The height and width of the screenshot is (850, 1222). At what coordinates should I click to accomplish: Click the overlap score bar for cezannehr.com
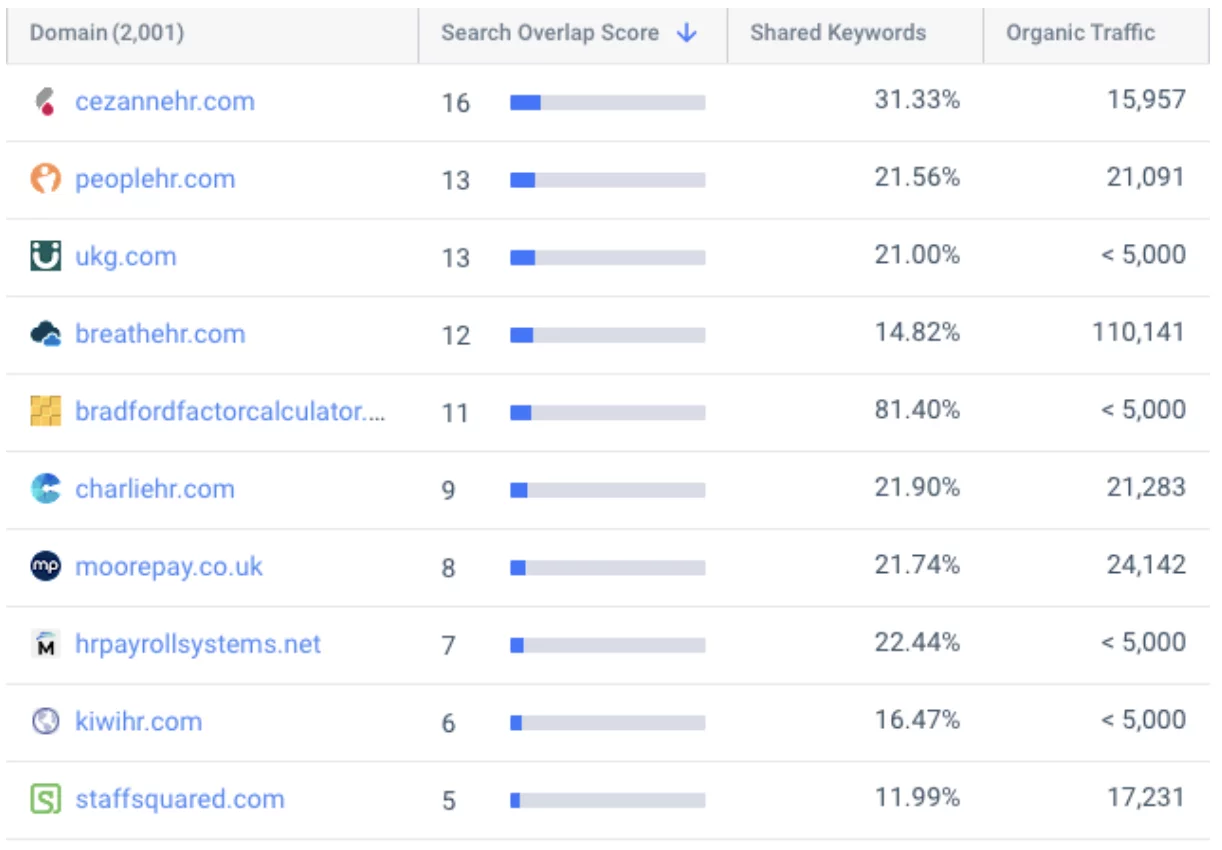pyautogui.click(x=607, y=102)
